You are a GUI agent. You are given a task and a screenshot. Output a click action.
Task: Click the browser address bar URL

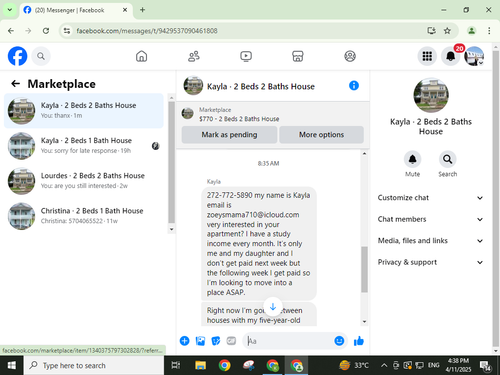coord(147,31)
